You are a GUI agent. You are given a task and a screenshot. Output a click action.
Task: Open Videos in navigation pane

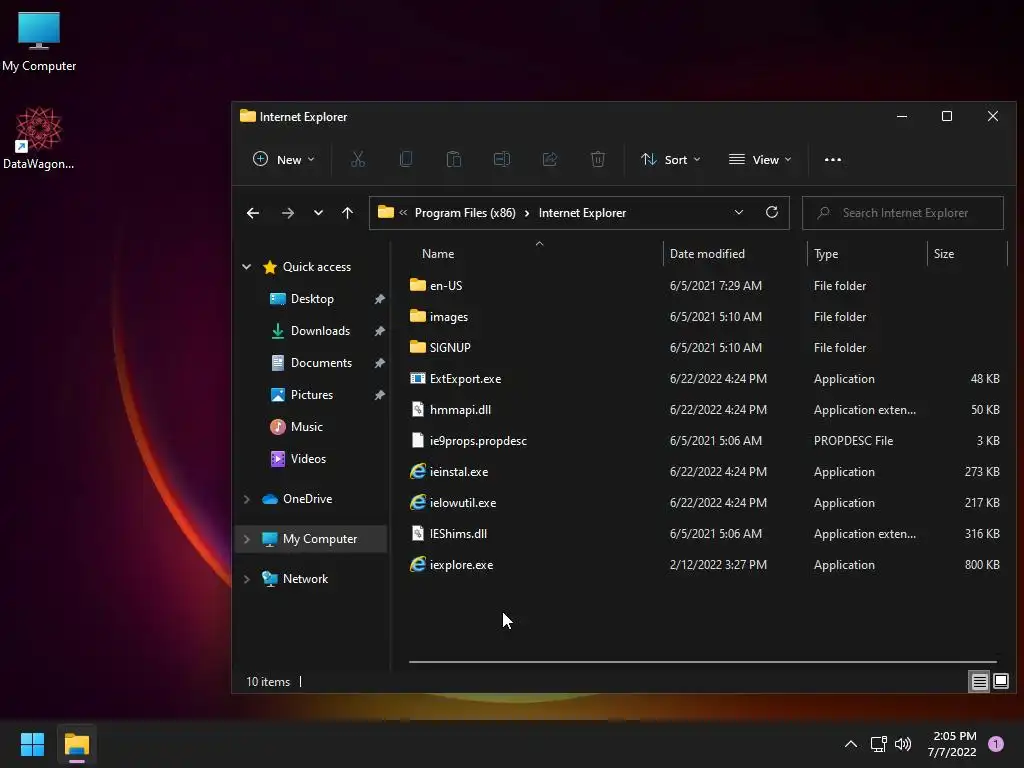[x=308, y=458]
